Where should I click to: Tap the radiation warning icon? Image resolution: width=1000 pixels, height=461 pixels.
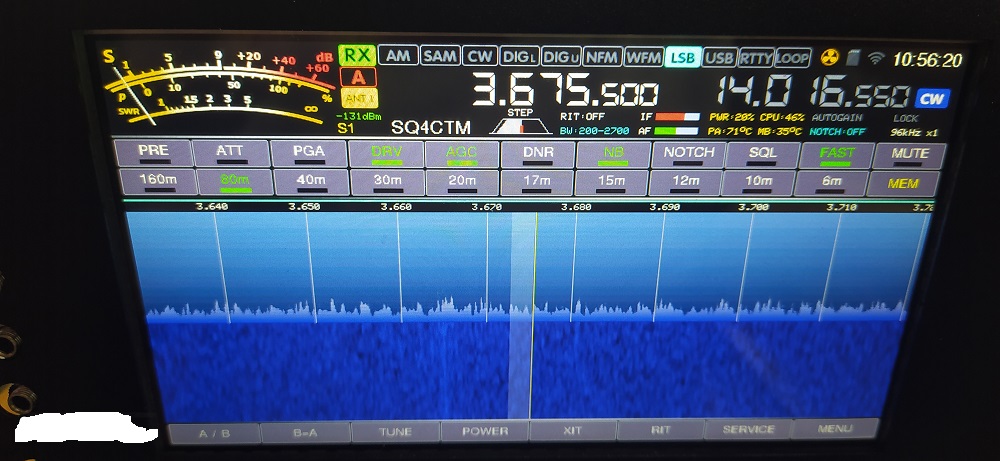[x=829, y=58]
